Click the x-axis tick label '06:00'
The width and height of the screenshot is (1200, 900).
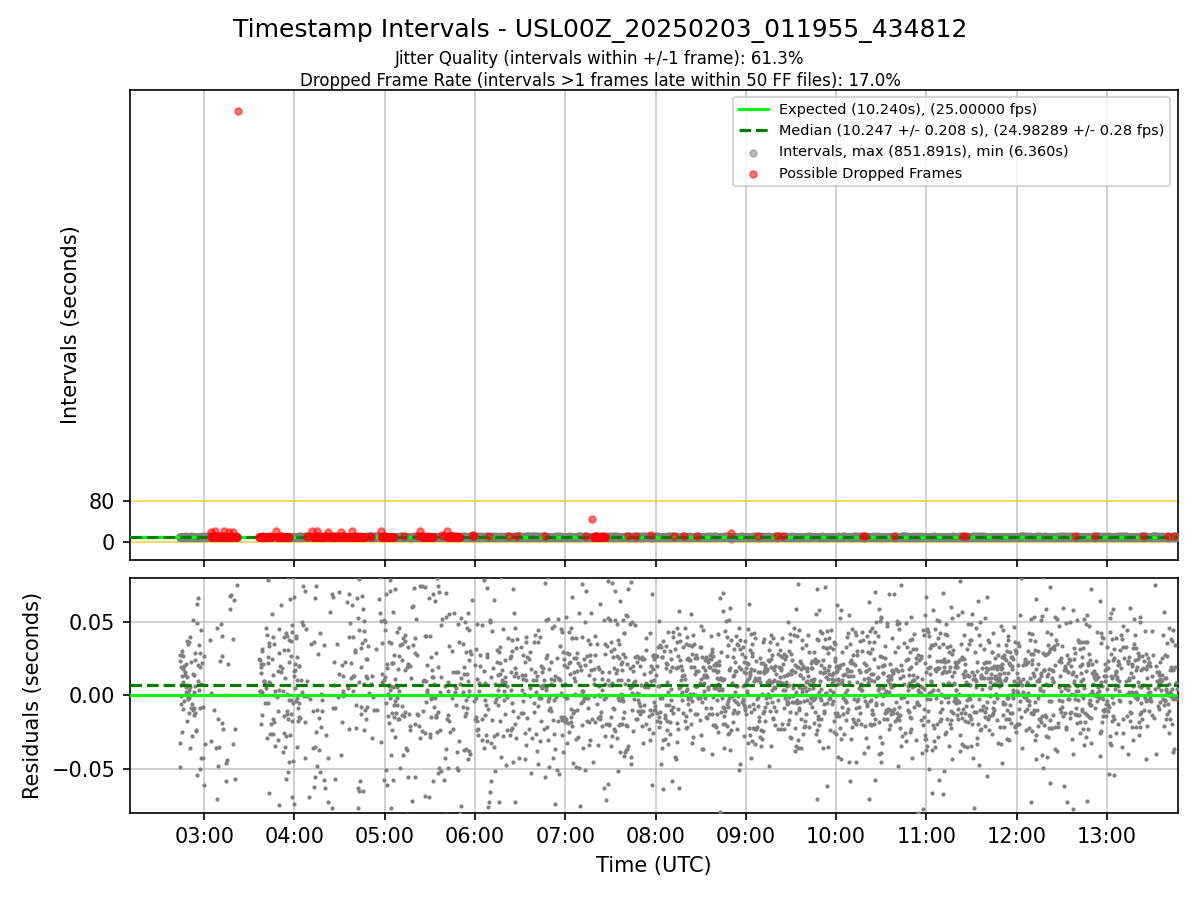click(x=475, y=836)
